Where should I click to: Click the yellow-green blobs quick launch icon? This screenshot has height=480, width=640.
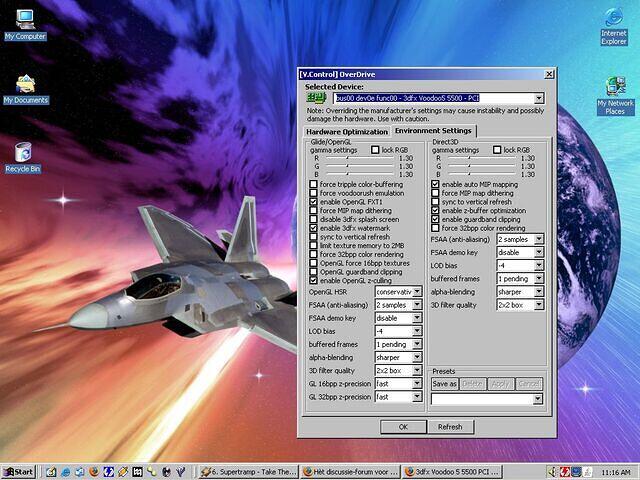tap(151, 472)
